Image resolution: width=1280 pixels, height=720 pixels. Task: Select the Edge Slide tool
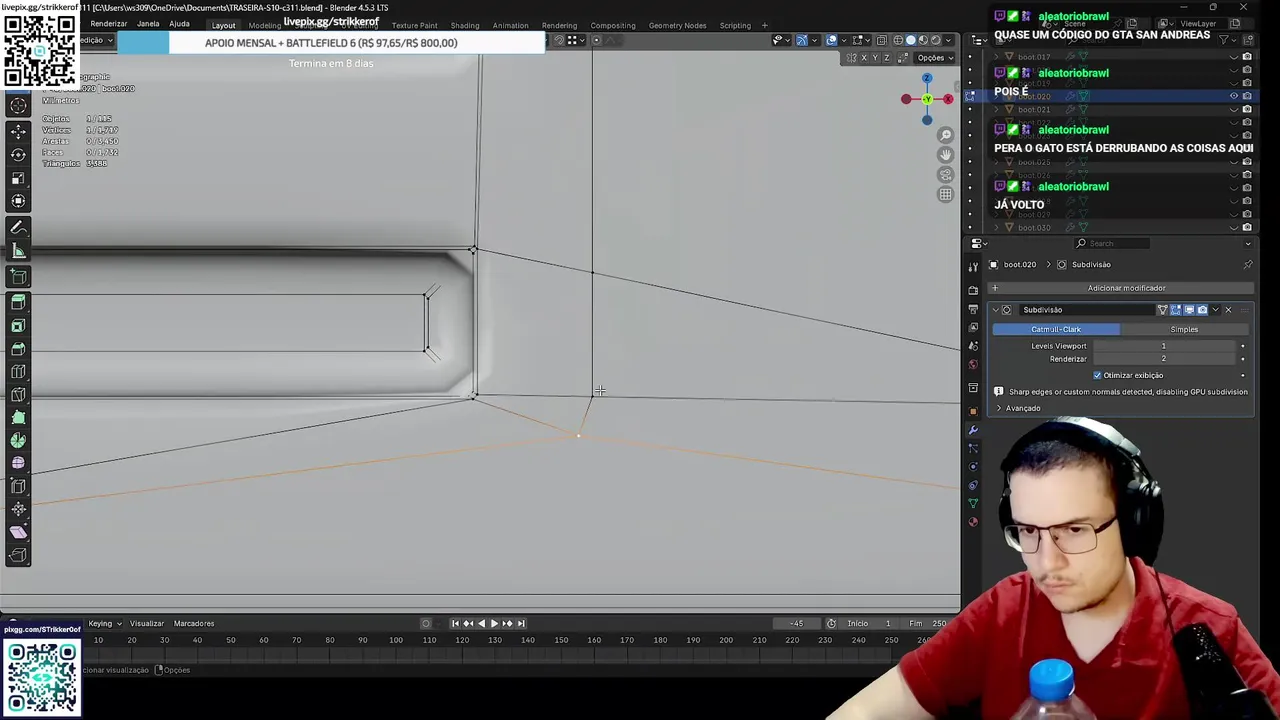click(18, 486)
